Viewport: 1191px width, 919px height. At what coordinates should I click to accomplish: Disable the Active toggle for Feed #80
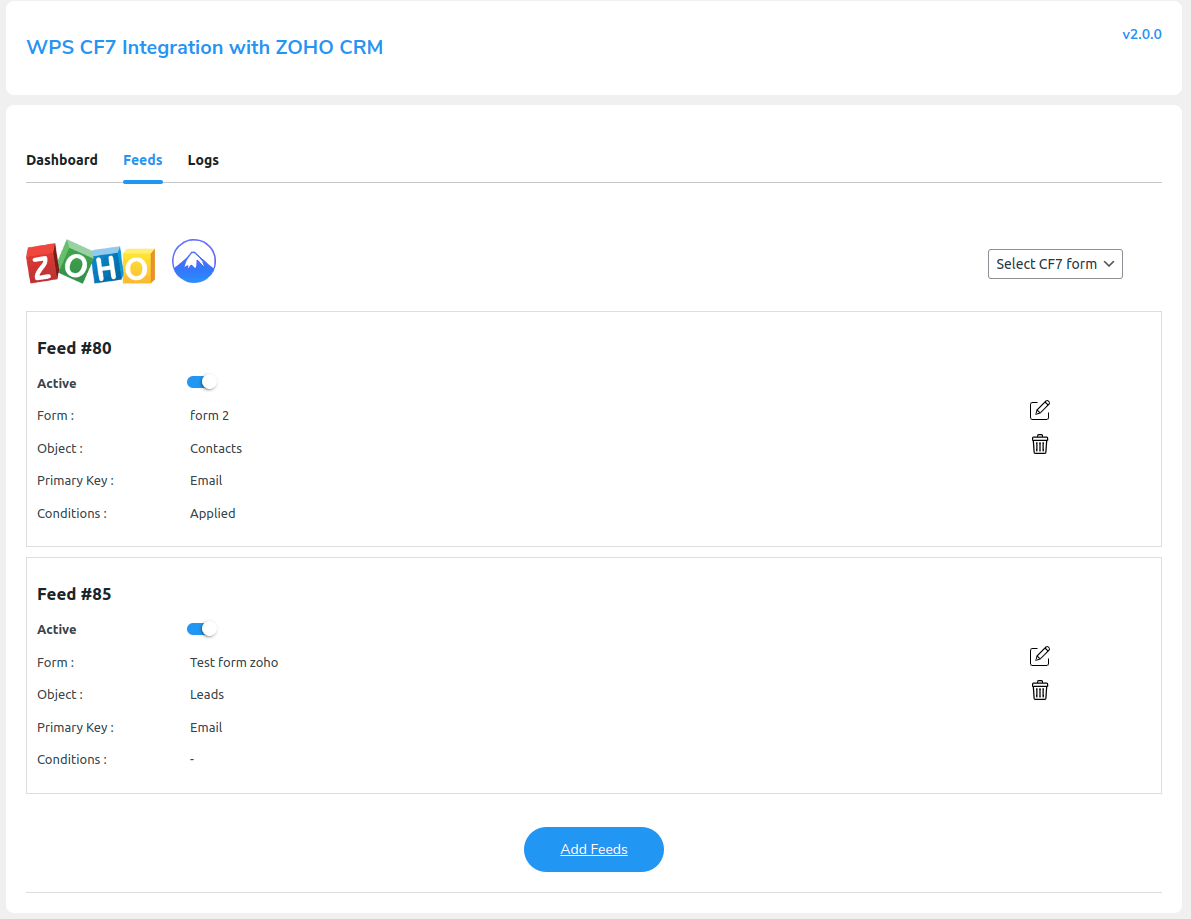point(201,381)
